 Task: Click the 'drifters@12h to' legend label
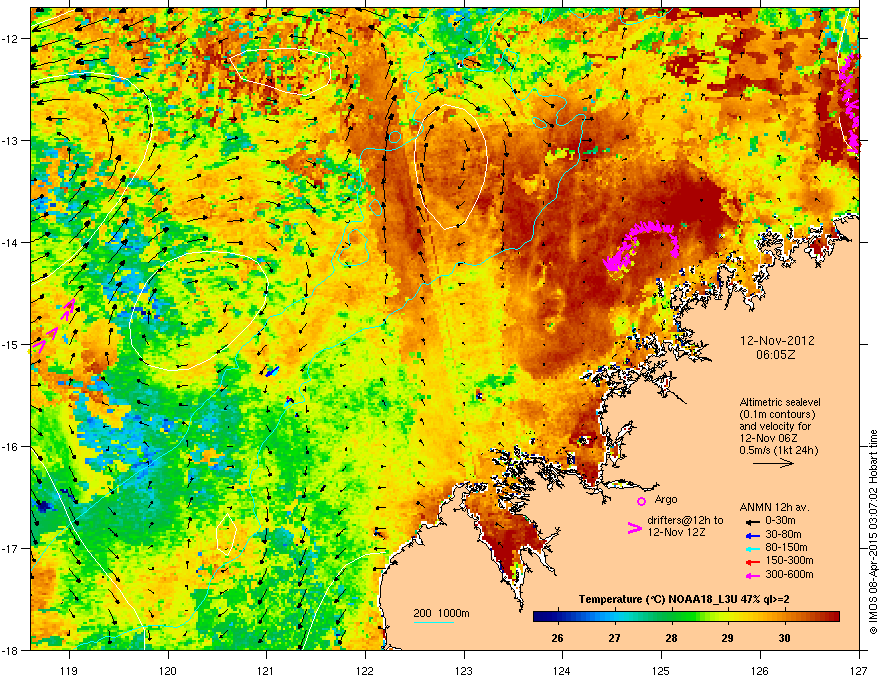pos(685,520)
